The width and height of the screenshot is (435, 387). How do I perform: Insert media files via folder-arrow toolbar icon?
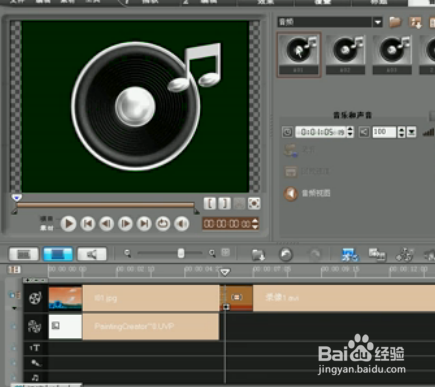[x=258, y=255]
